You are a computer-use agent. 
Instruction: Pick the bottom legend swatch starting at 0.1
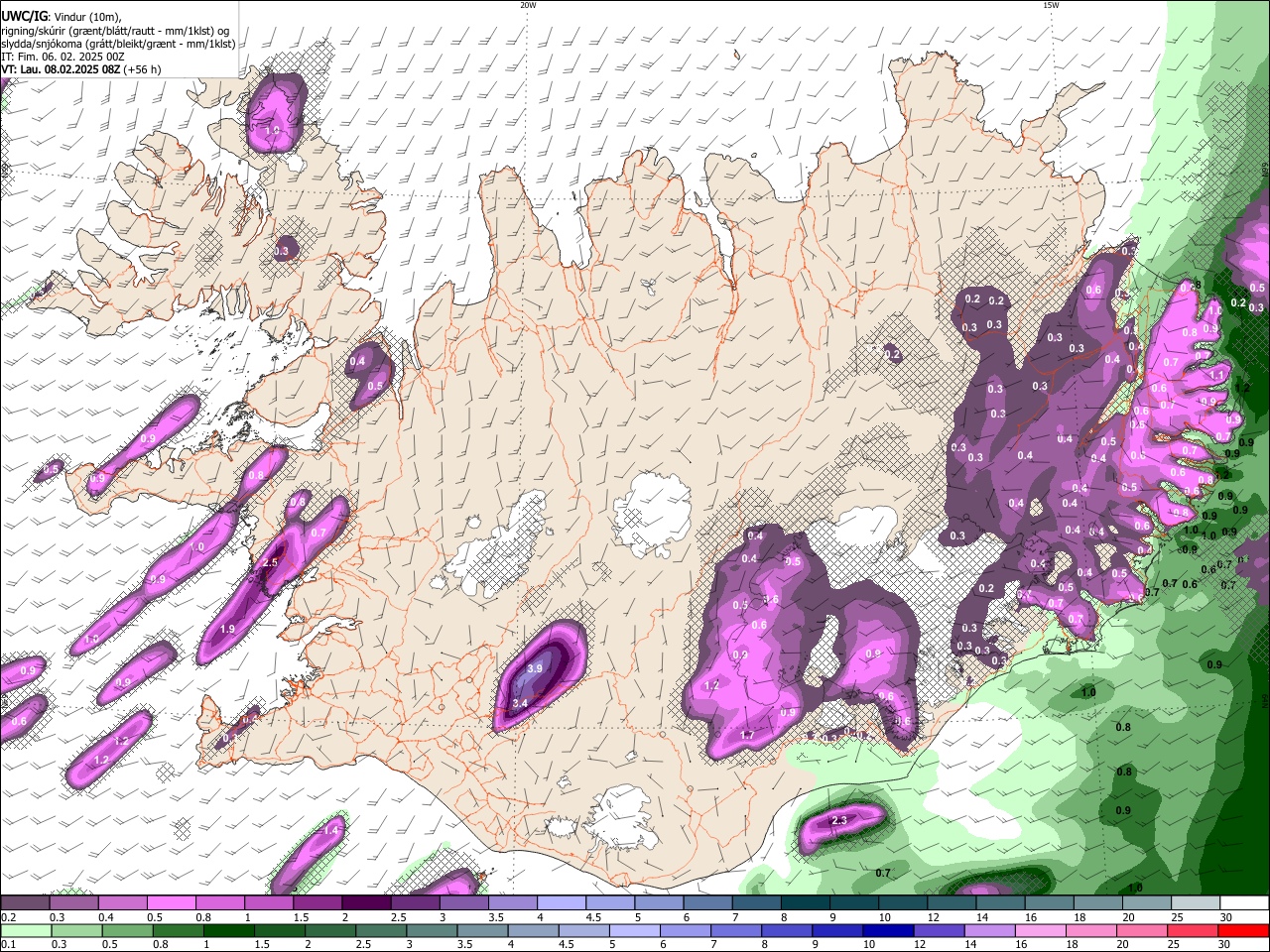click(27, 931)
